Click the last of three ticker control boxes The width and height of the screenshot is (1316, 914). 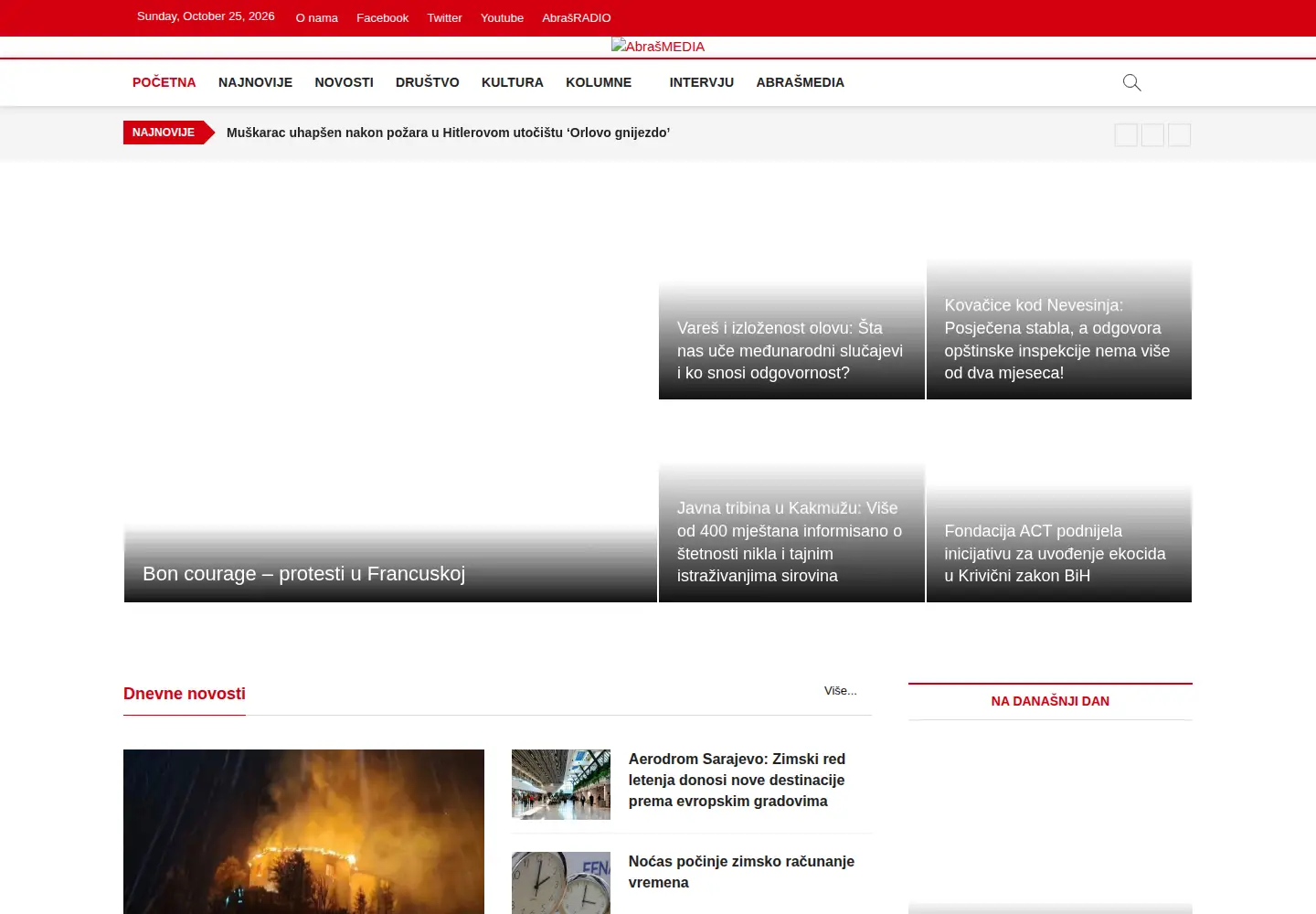(1180, 135)
